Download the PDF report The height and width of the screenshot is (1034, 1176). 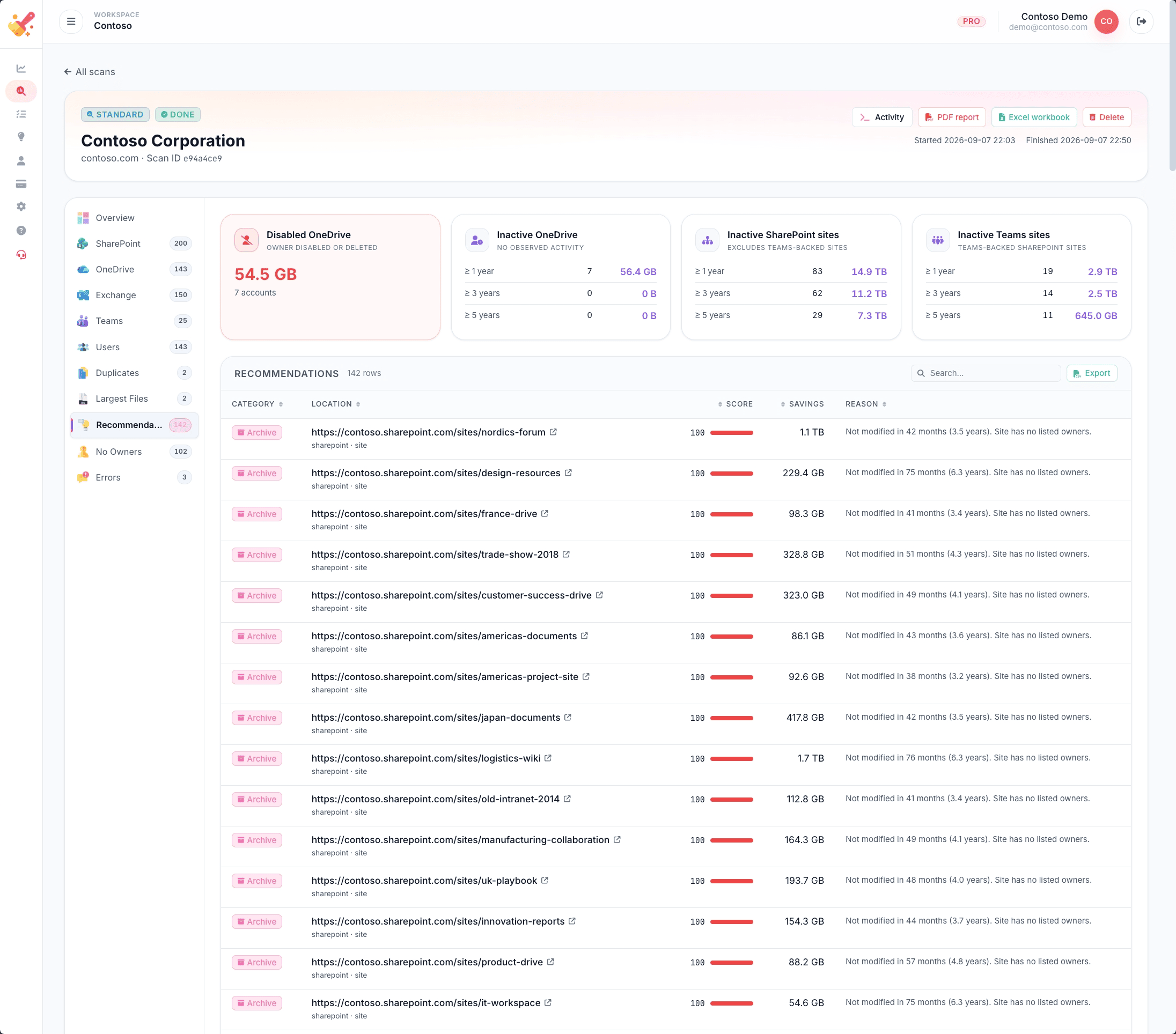952,117
